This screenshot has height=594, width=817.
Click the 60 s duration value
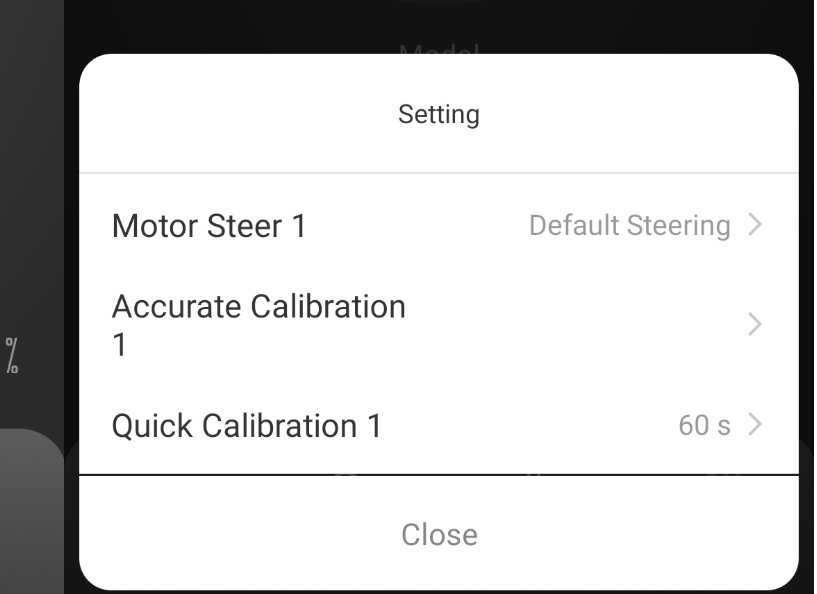tap(704, 425)
